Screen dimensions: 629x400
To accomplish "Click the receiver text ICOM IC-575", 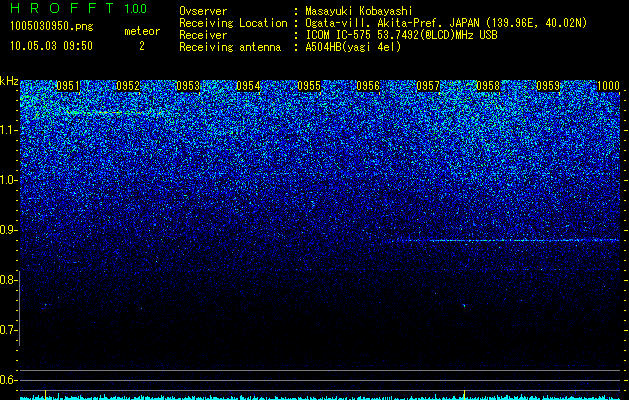I will tap(339, 35).
